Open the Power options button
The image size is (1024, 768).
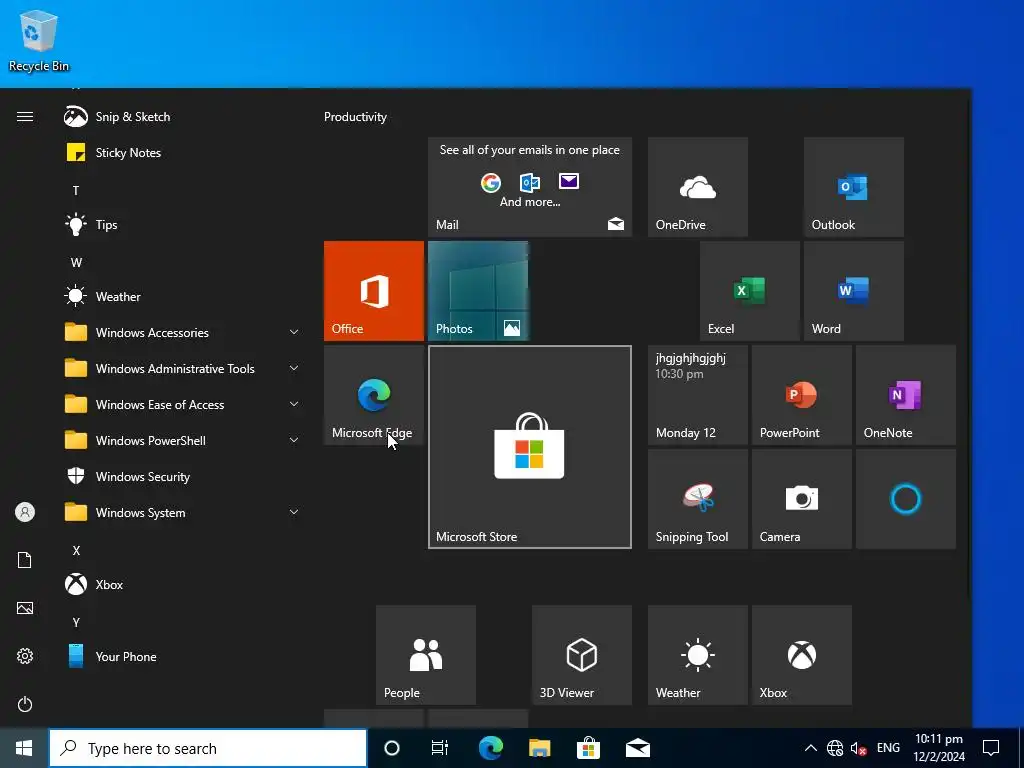[x=25, y=704]
